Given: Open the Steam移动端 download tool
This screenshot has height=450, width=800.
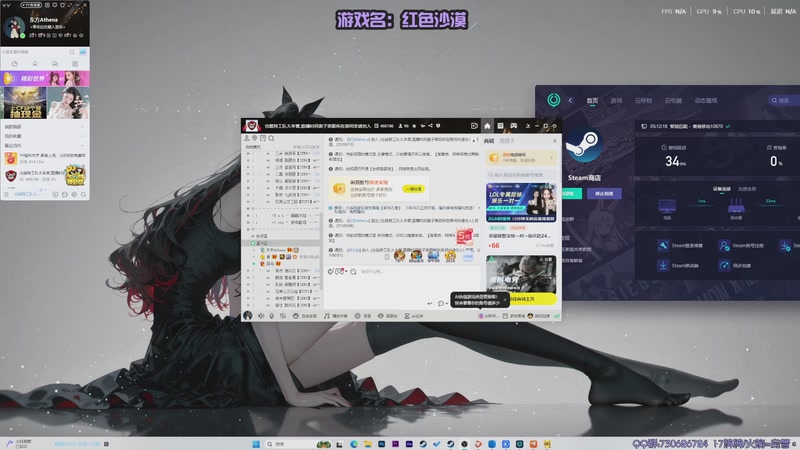Looking at the screenshot, I should click(x=679, y=265).
